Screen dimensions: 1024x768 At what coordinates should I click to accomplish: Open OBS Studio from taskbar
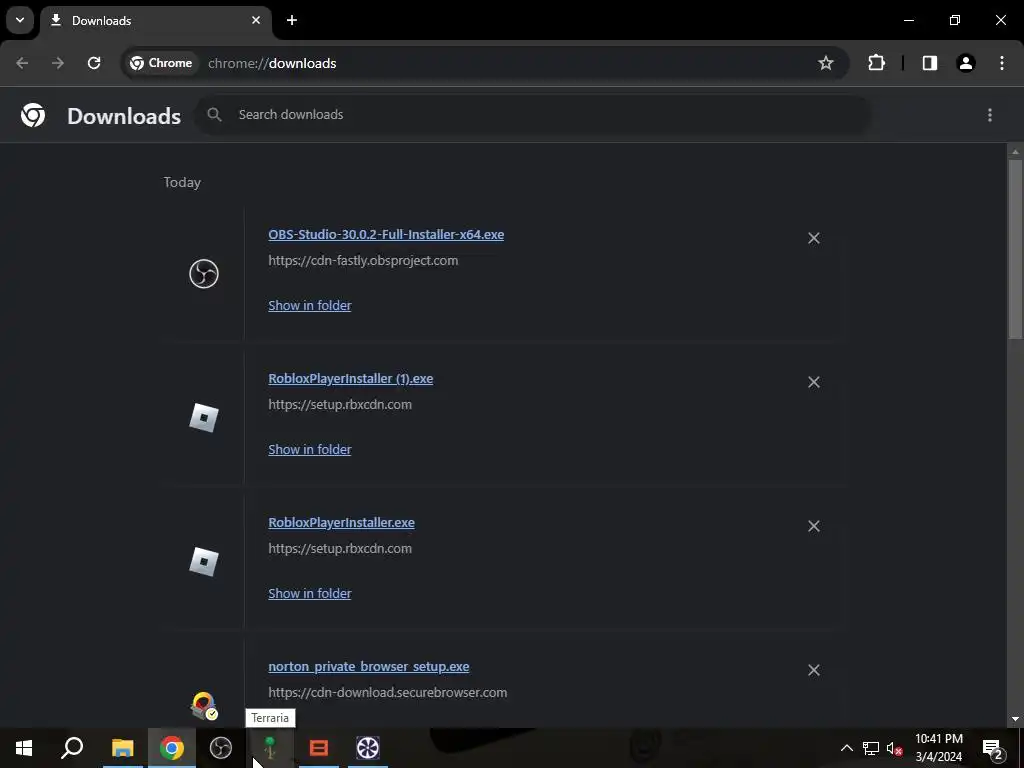point(221,748)
